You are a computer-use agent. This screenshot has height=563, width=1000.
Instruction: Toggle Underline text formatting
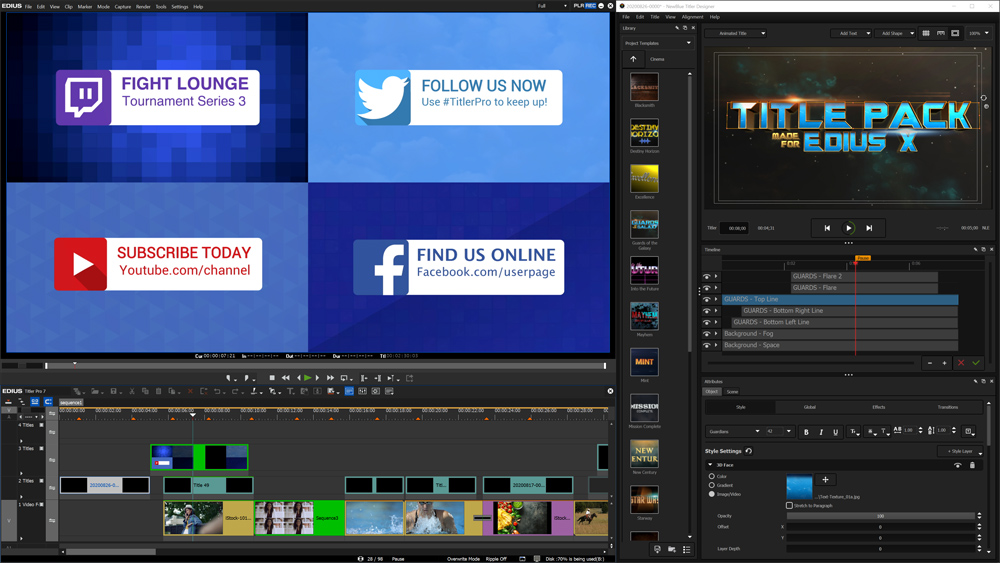point(835,432)
